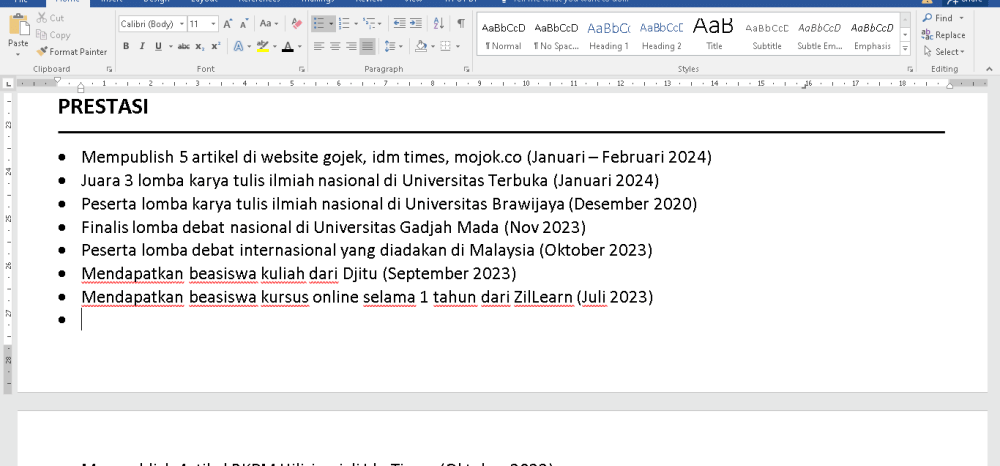Toggle italic formatting

click(141, 46)
